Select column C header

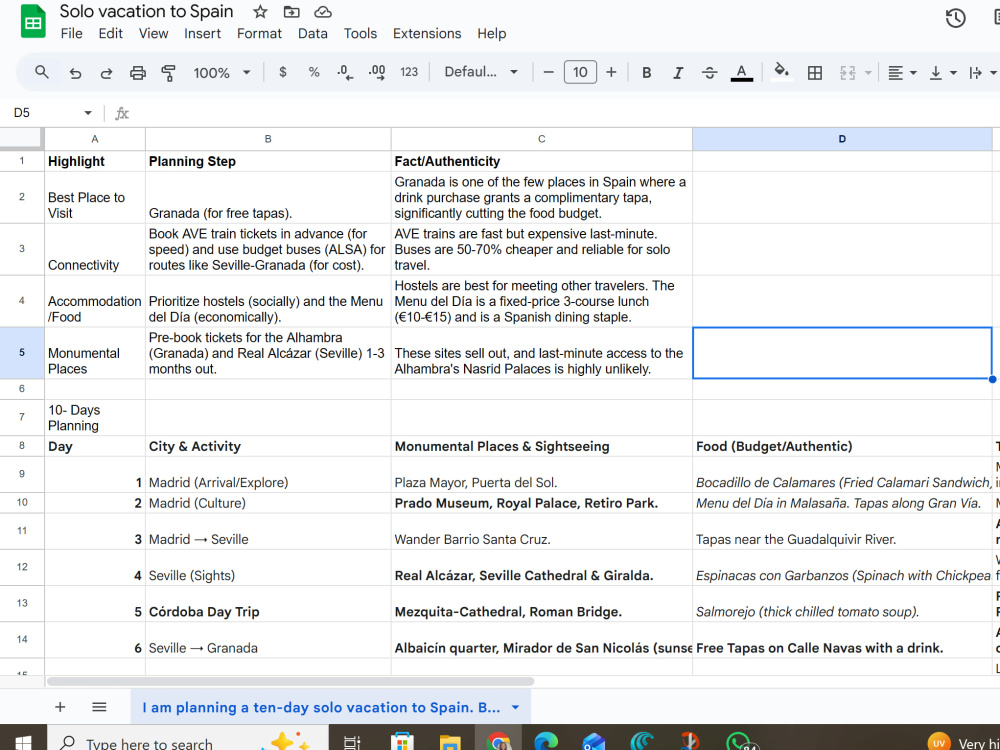pos(541,139)
